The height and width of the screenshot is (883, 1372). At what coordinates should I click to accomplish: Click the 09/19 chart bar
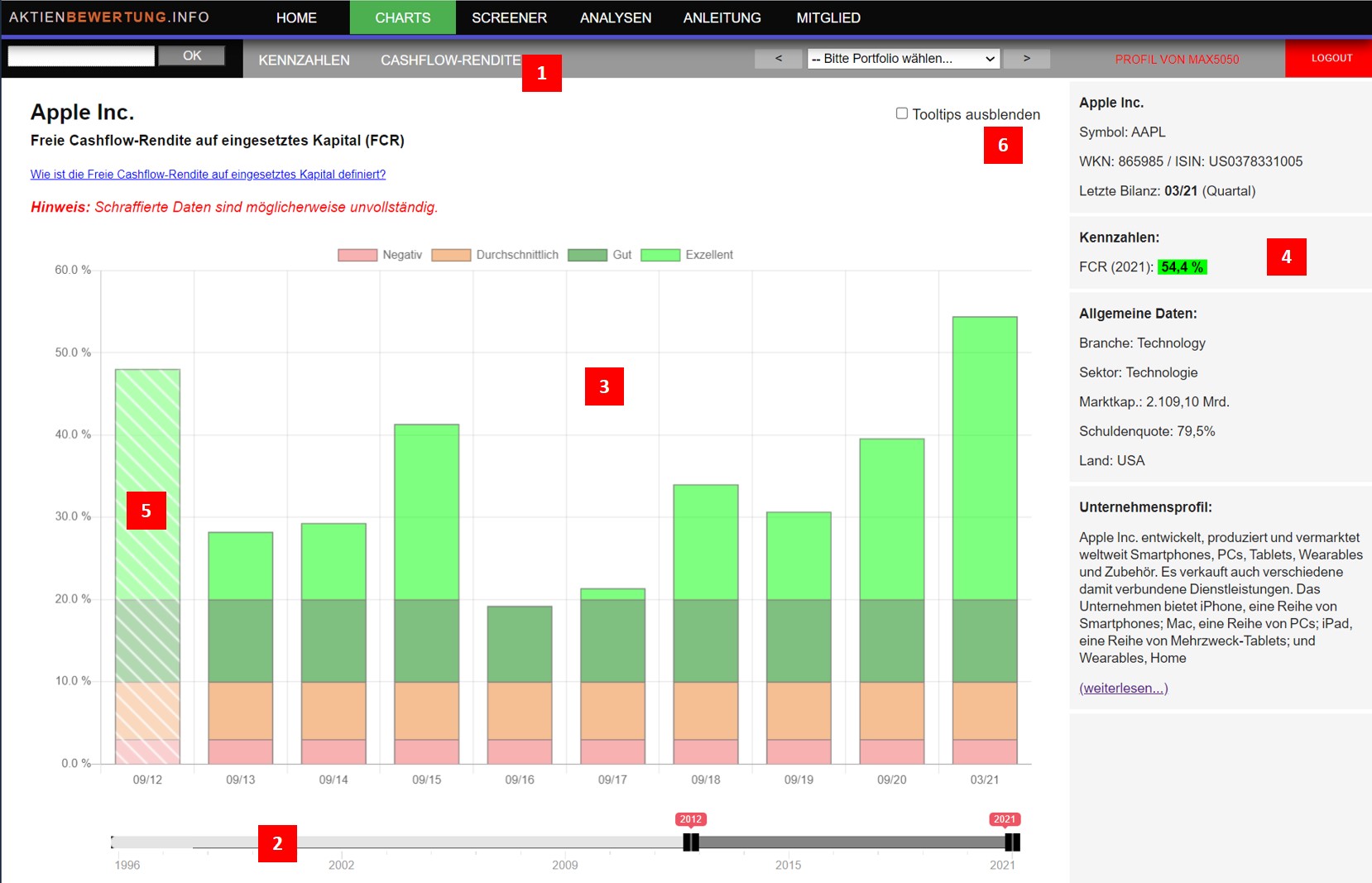799,638
